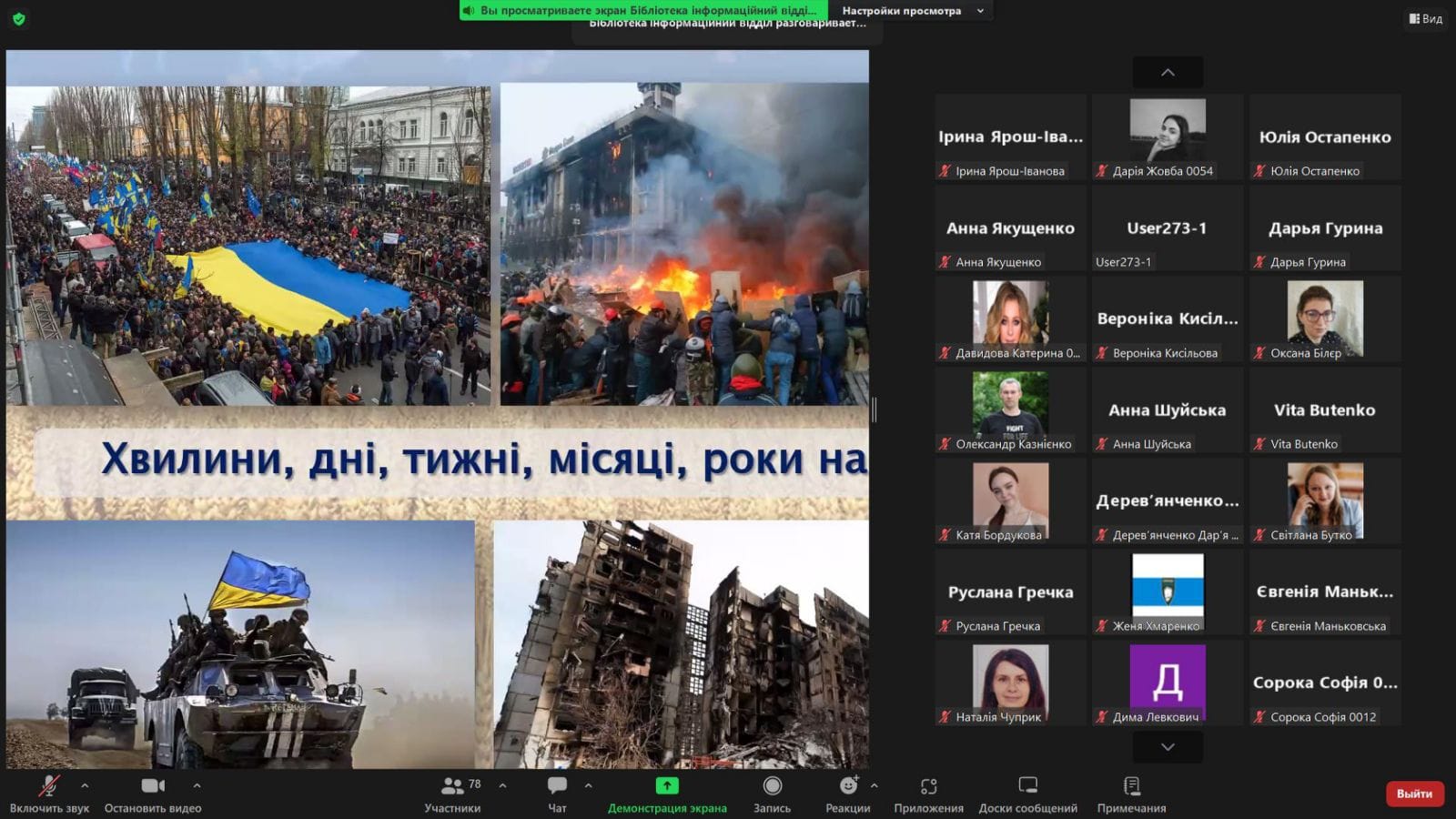The image size is (1456, 819).
Task: Expand the arrow next to Участники
Action: (502, 784)
